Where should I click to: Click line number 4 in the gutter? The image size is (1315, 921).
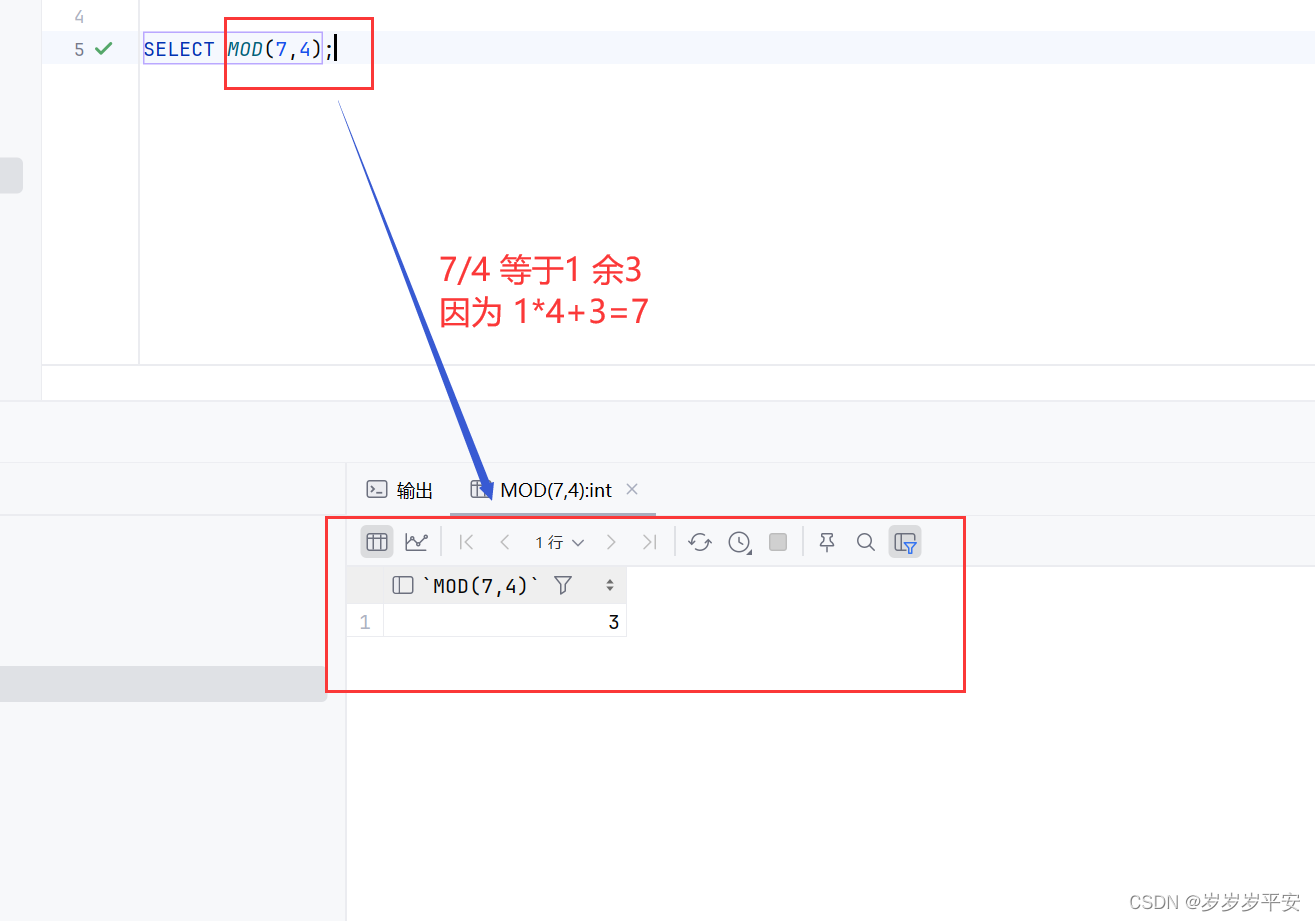[x=79, y=17]
